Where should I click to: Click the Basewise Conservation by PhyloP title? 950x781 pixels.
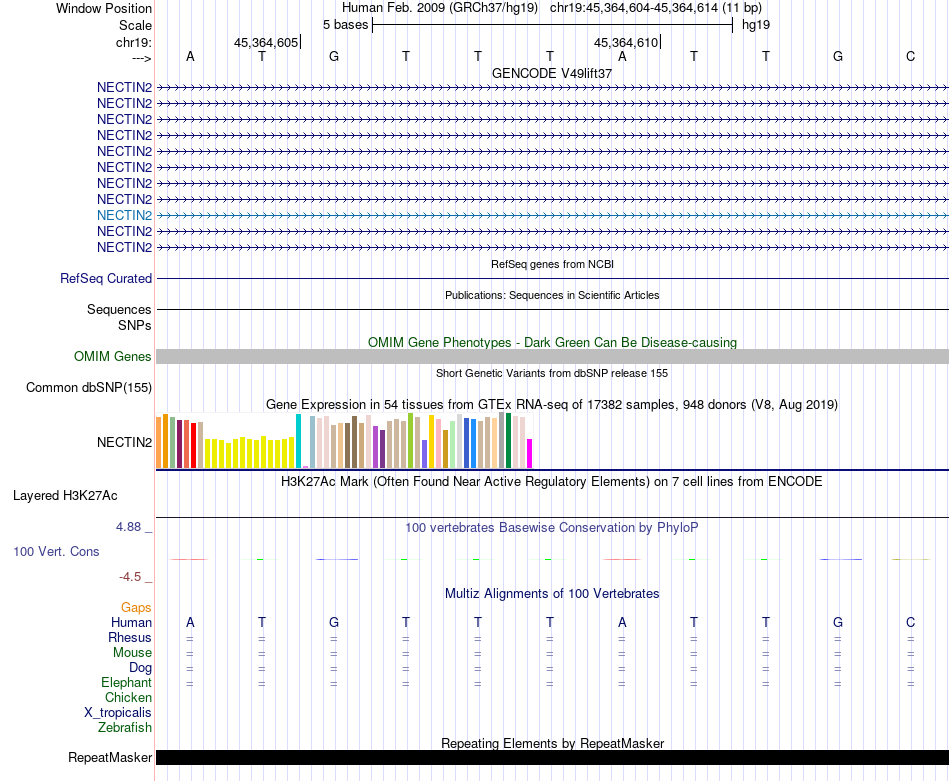click(x=552, y=528)
